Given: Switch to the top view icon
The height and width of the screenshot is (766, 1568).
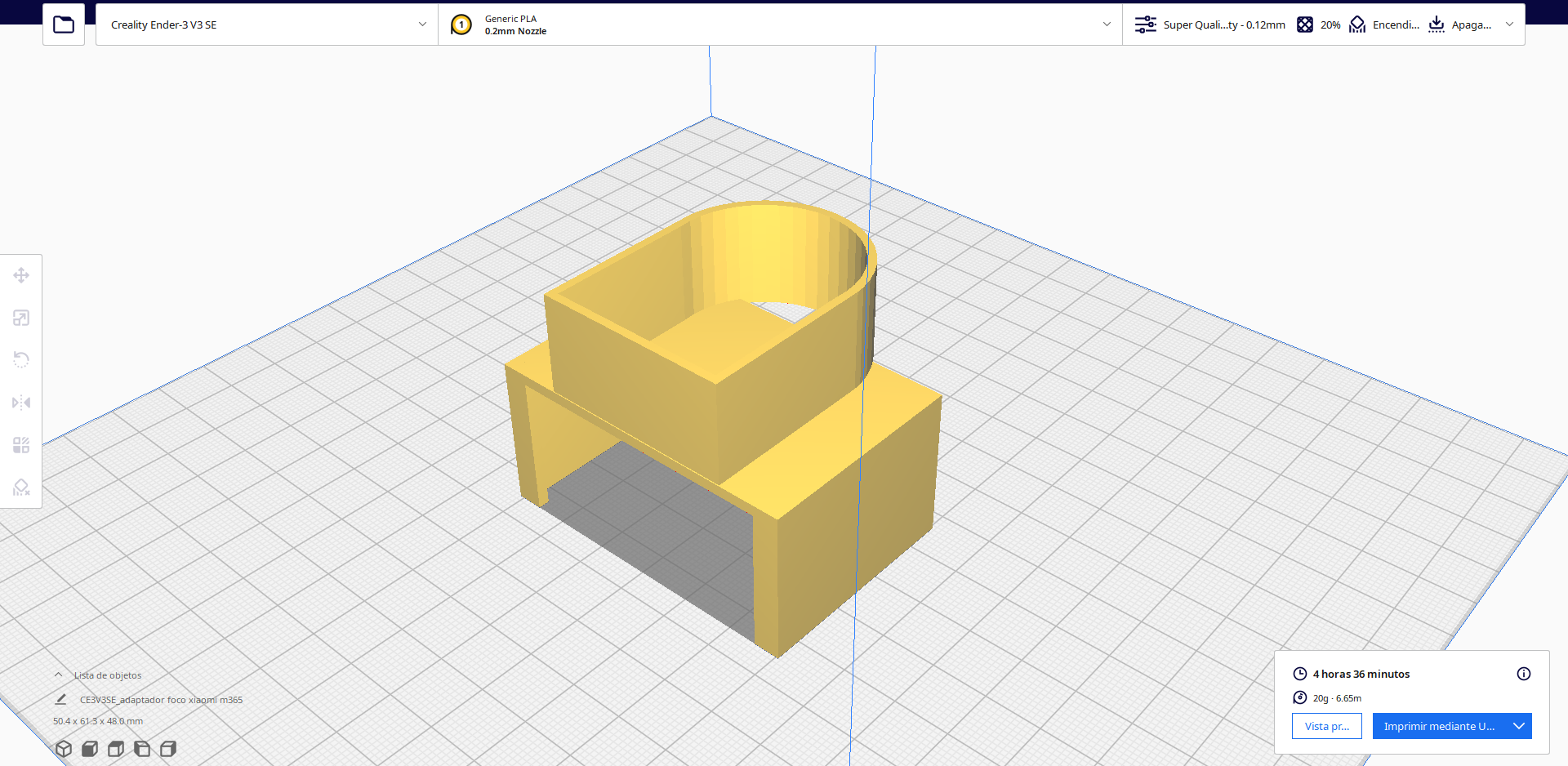Looking at the screenshot, I should coord(116,749).
